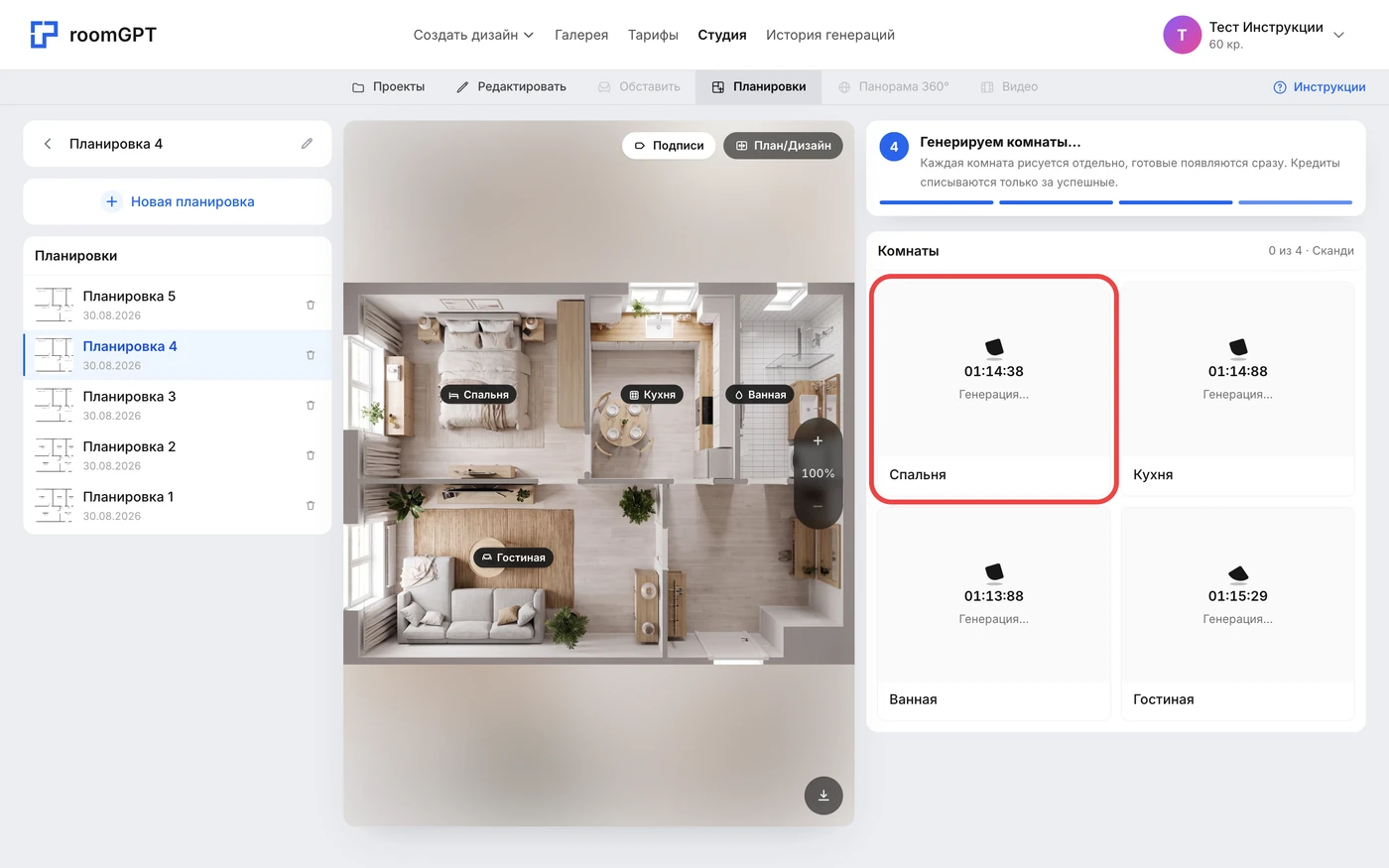This screenshot has height=868, width=1389.
Task: Click the Спальня label on the plan
Action: point(478,394)
